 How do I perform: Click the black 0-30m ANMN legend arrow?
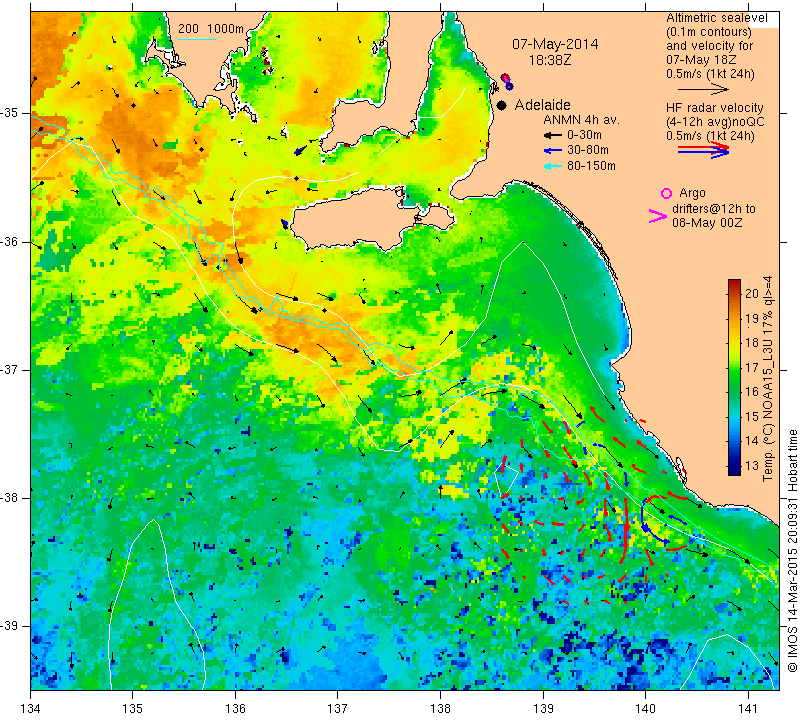click(x=553, y=136)
